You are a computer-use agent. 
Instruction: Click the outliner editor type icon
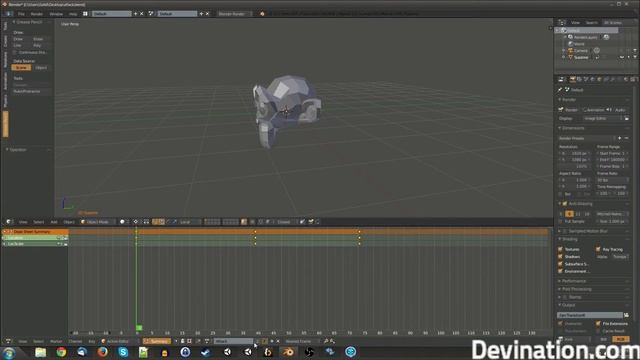[x=562, y=22]
